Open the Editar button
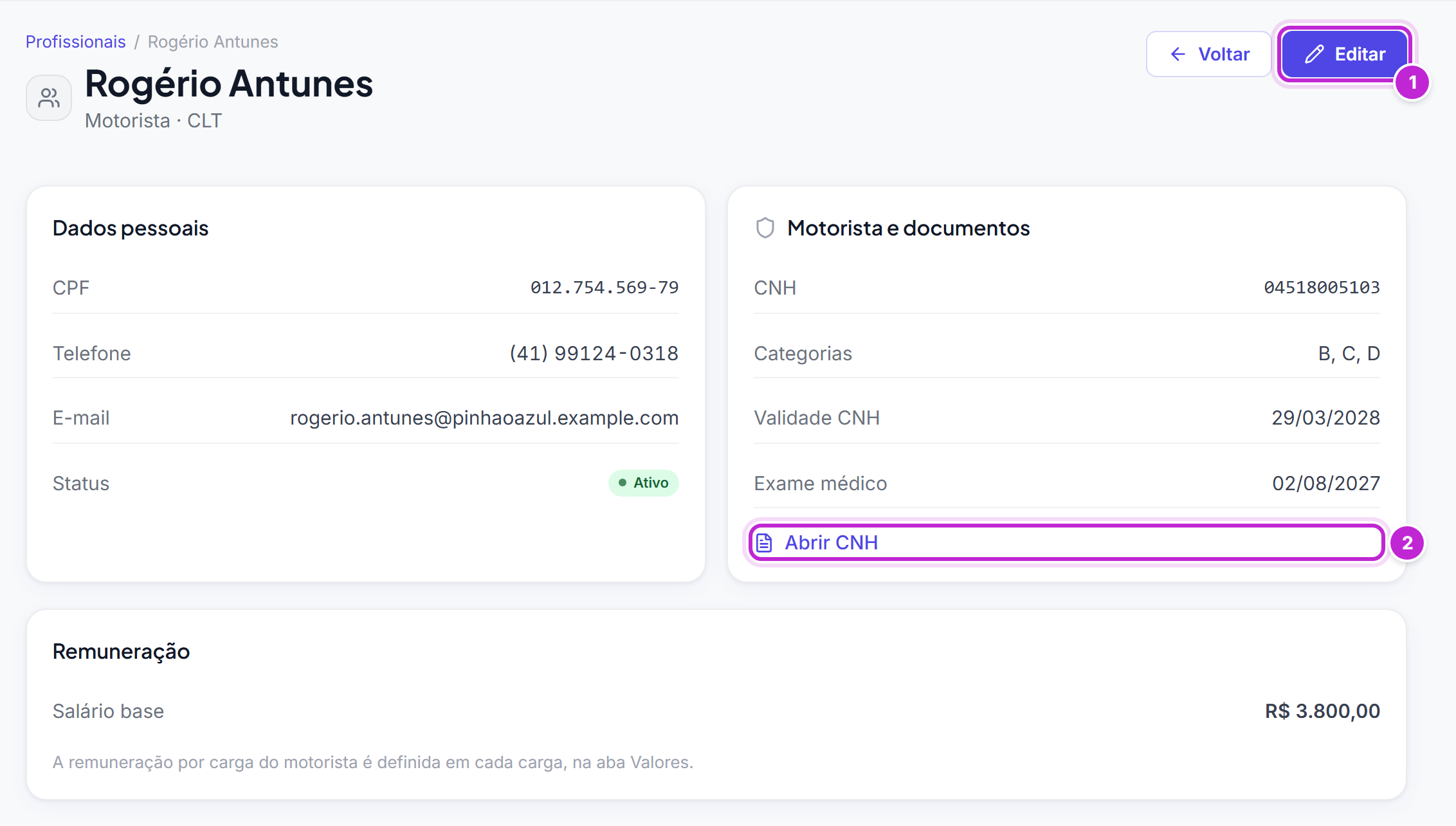 click(1345, 54)
